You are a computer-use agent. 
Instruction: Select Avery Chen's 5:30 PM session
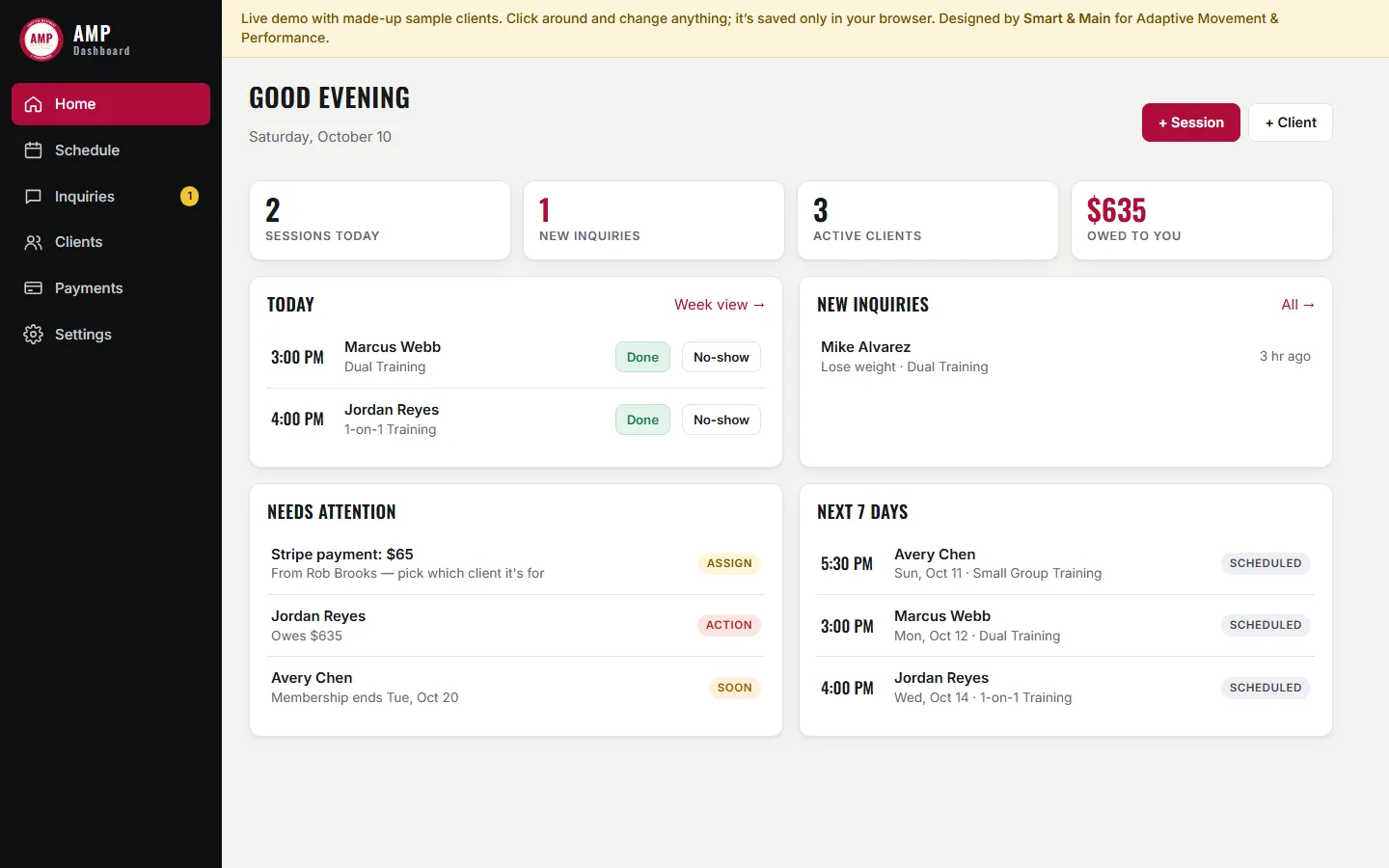(1066, 563)
